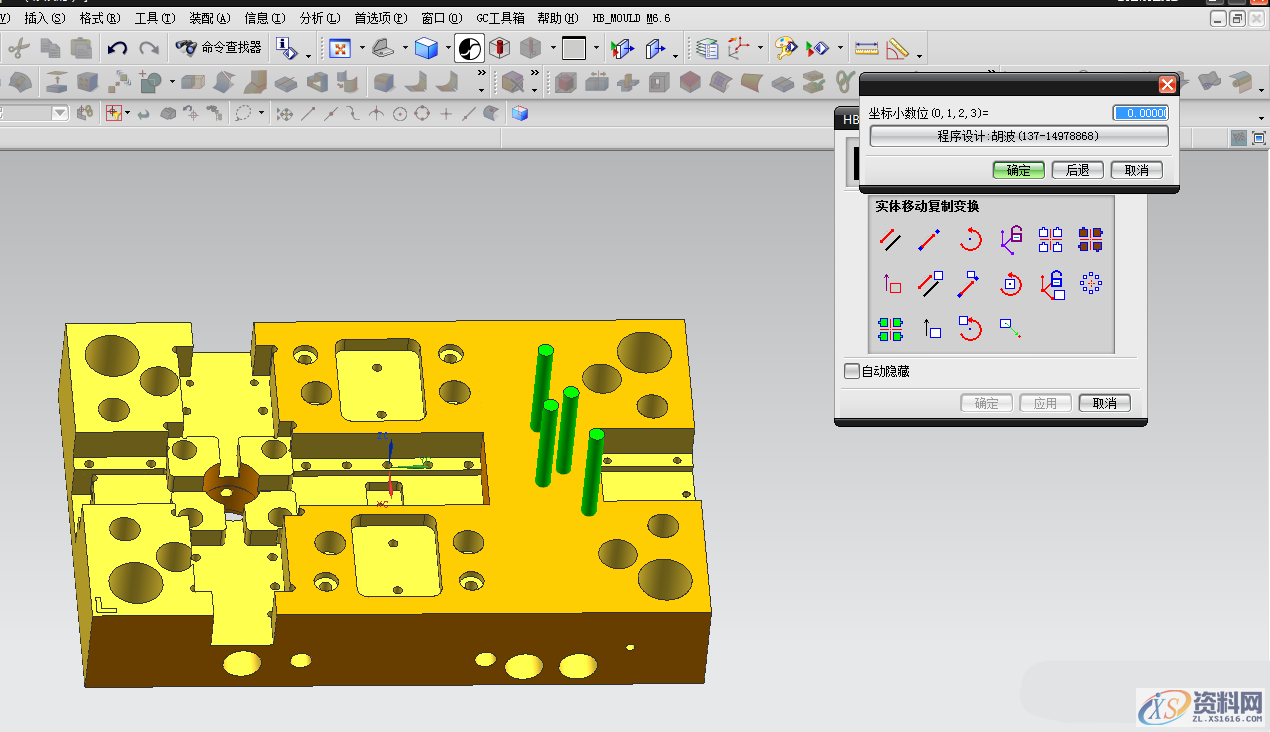
Task: Click the red rotate arc icon in first row
Action: (970, 239)
